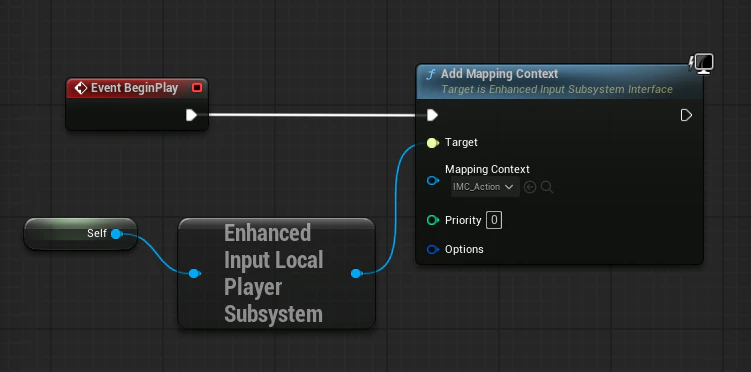Click the Options label
The image size is (751, 372).
click(x=464, y=249)
